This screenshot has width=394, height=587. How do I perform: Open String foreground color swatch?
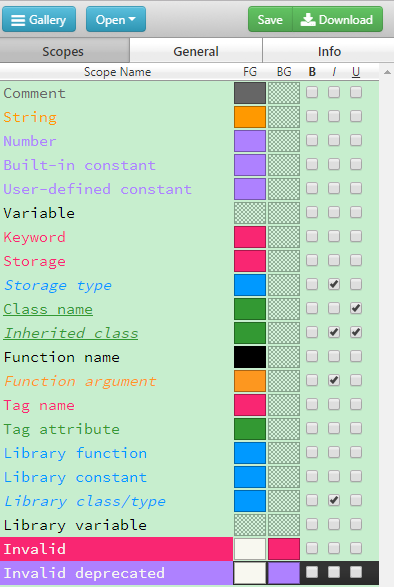[250, 117]
